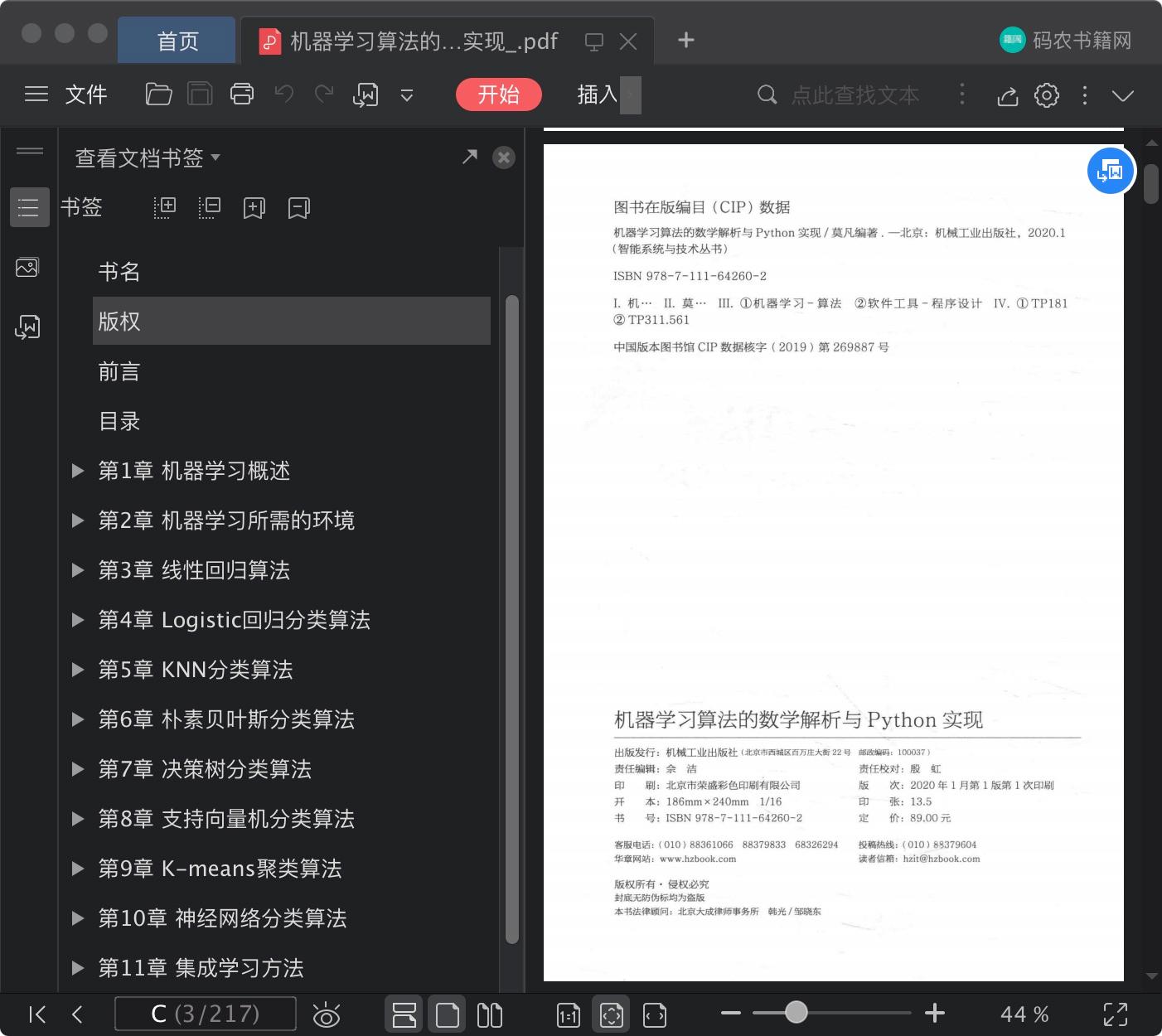Click the print icon
This screenshot has width=1162, height=1036.
pyautogui.click(x=242, y=94)
